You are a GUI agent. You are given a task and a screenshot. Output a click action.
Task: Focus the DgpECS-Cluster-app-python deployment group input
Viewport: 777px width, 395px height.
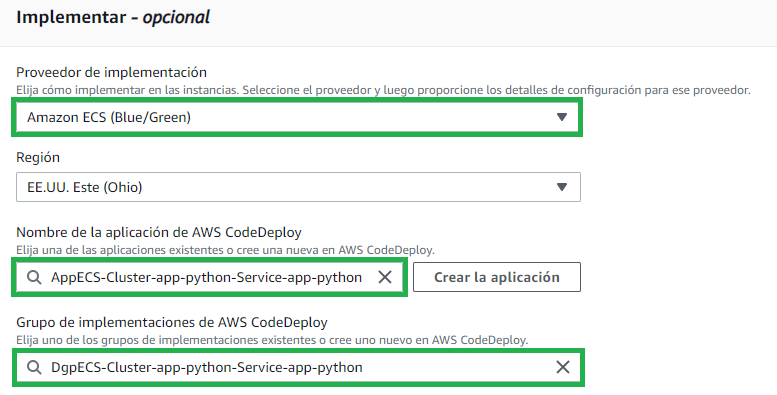[x=298, y=367]
